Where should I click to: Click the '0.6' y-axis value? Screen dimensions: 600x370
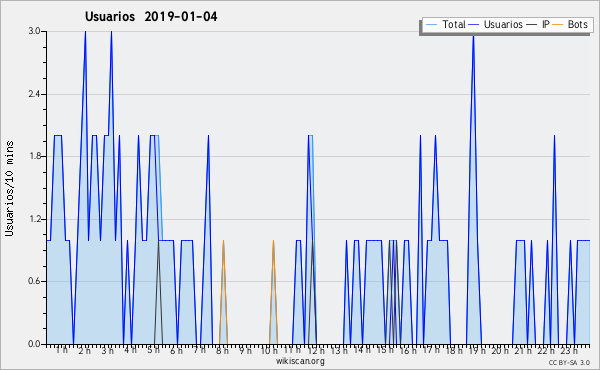click(34, 282)
